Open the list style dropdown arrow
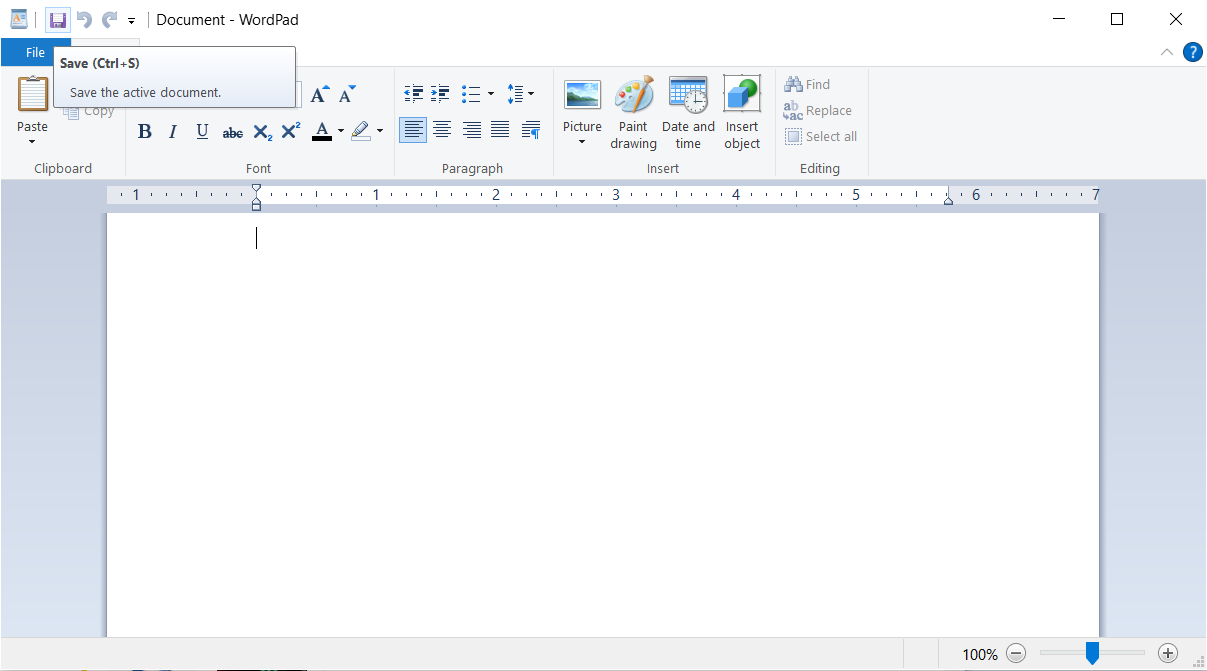Viewport: 1207px width, 671px height. 491,94
